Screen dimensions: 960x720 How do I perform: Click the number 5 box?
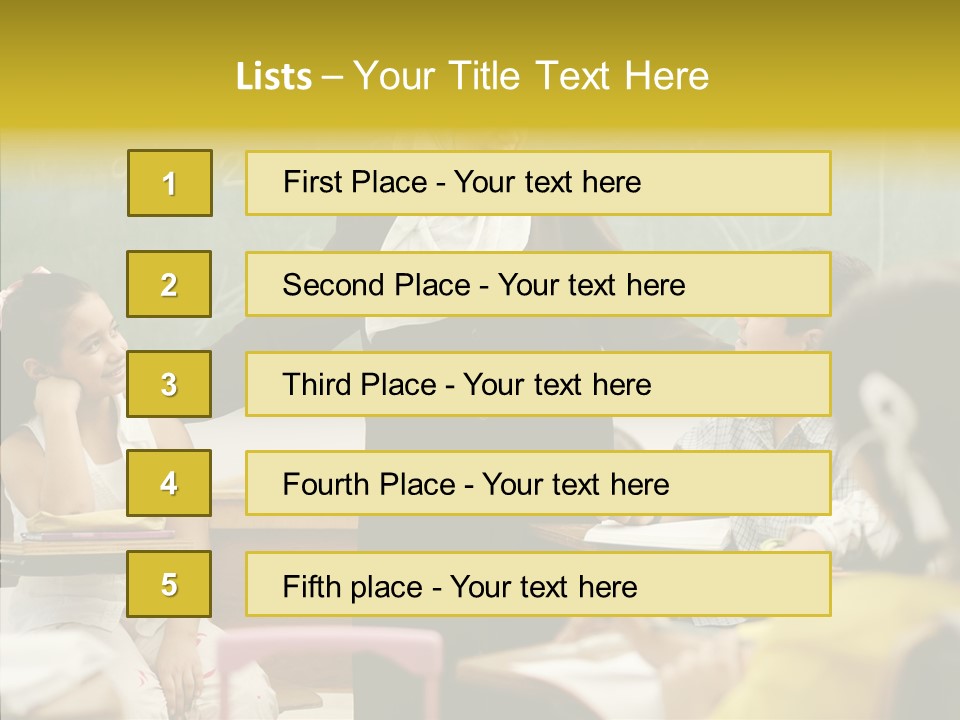(x=169, y=583)
